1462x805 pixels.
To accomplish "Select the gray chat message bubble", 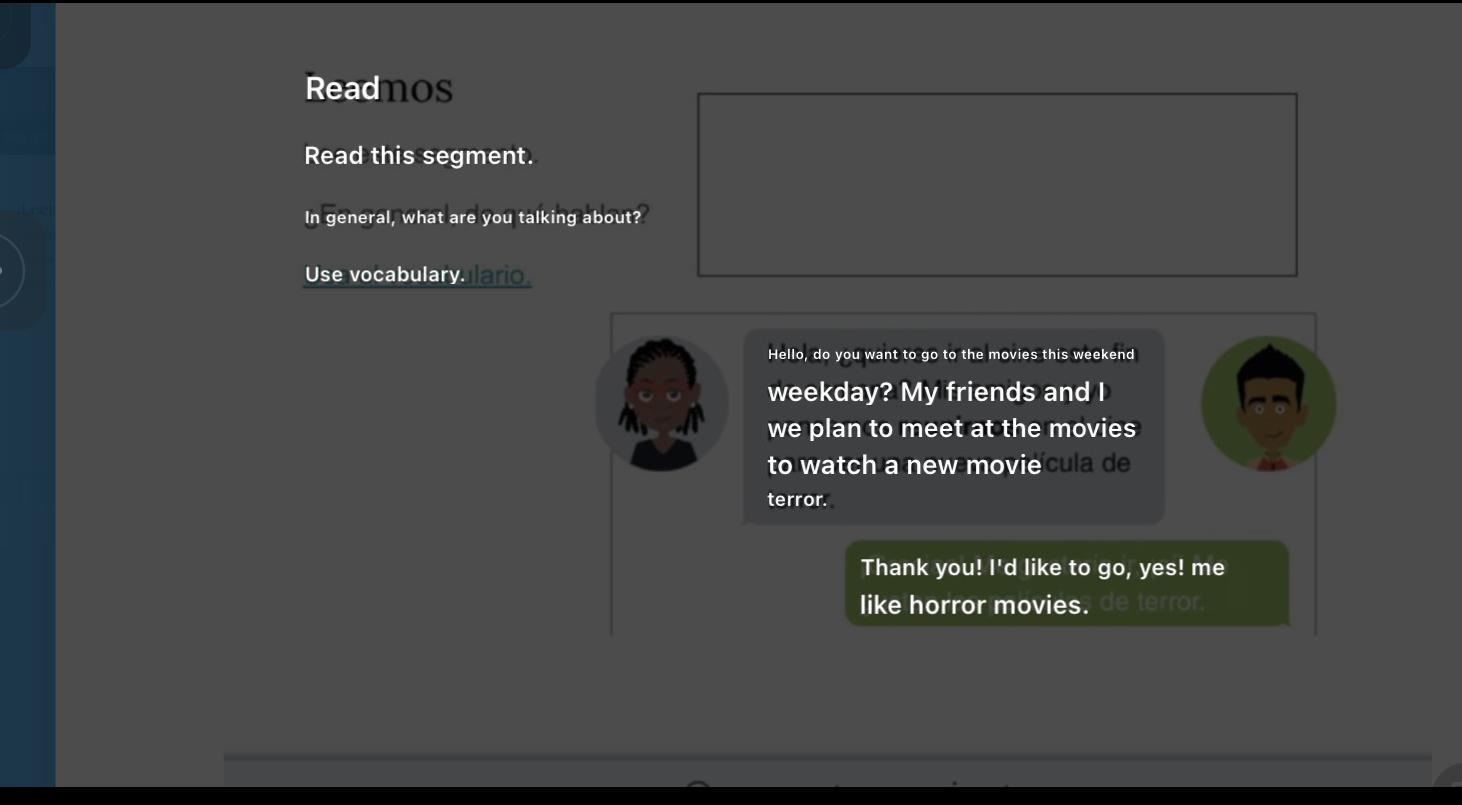I will click(x=954, y=427).
